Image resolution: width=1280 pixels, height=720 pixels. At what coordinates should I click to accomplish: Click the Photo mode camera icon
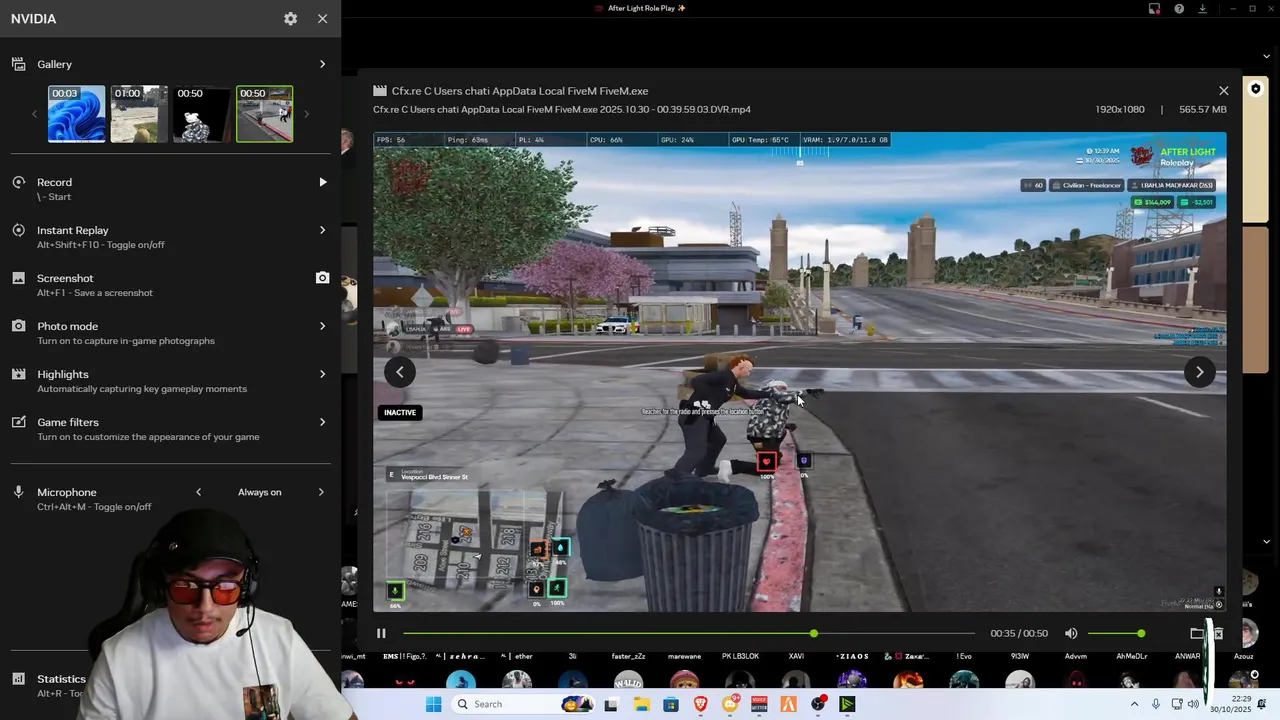[x=18, y=326]
